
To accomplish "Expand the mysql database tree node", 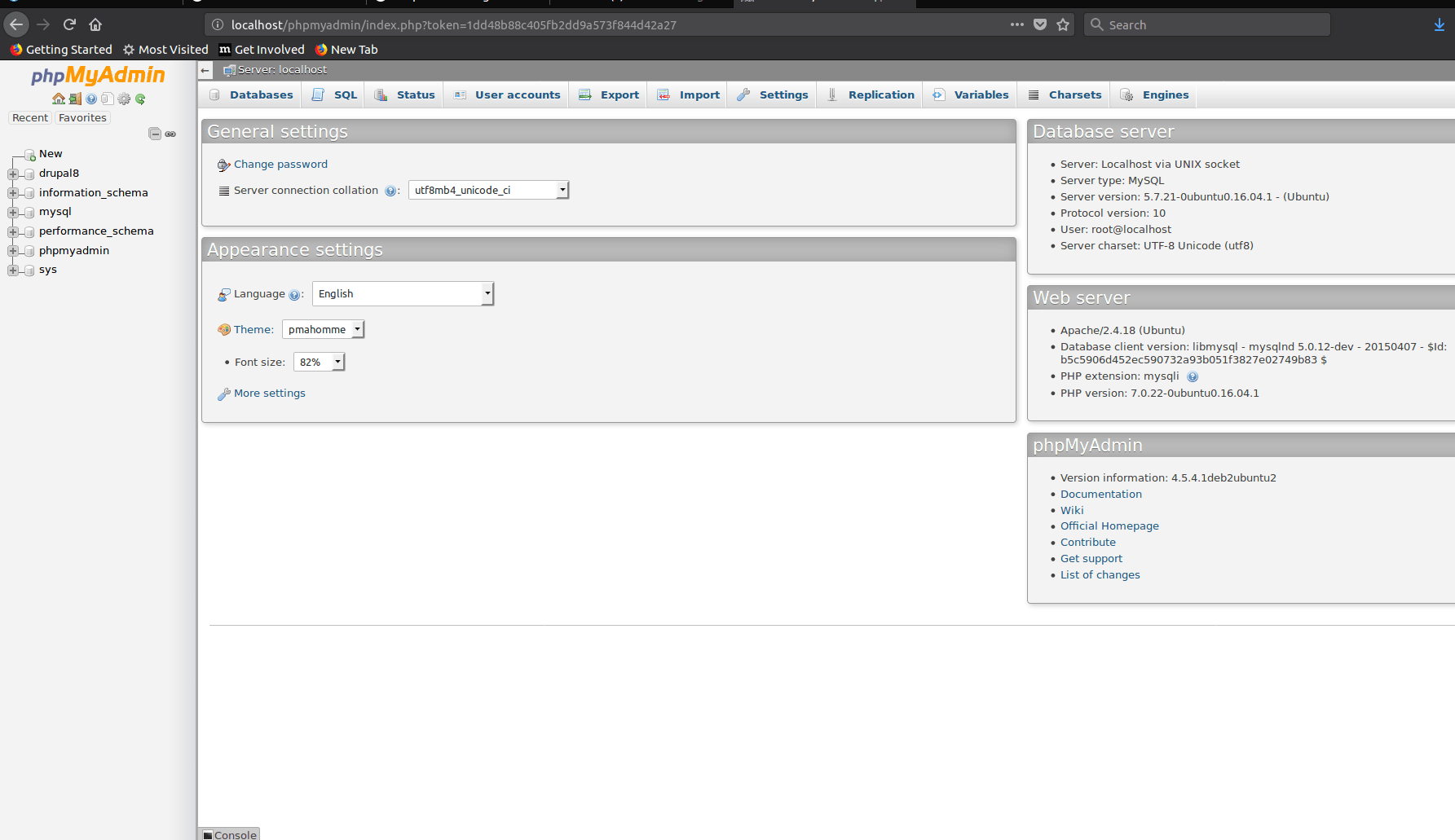I will point(13,212).
